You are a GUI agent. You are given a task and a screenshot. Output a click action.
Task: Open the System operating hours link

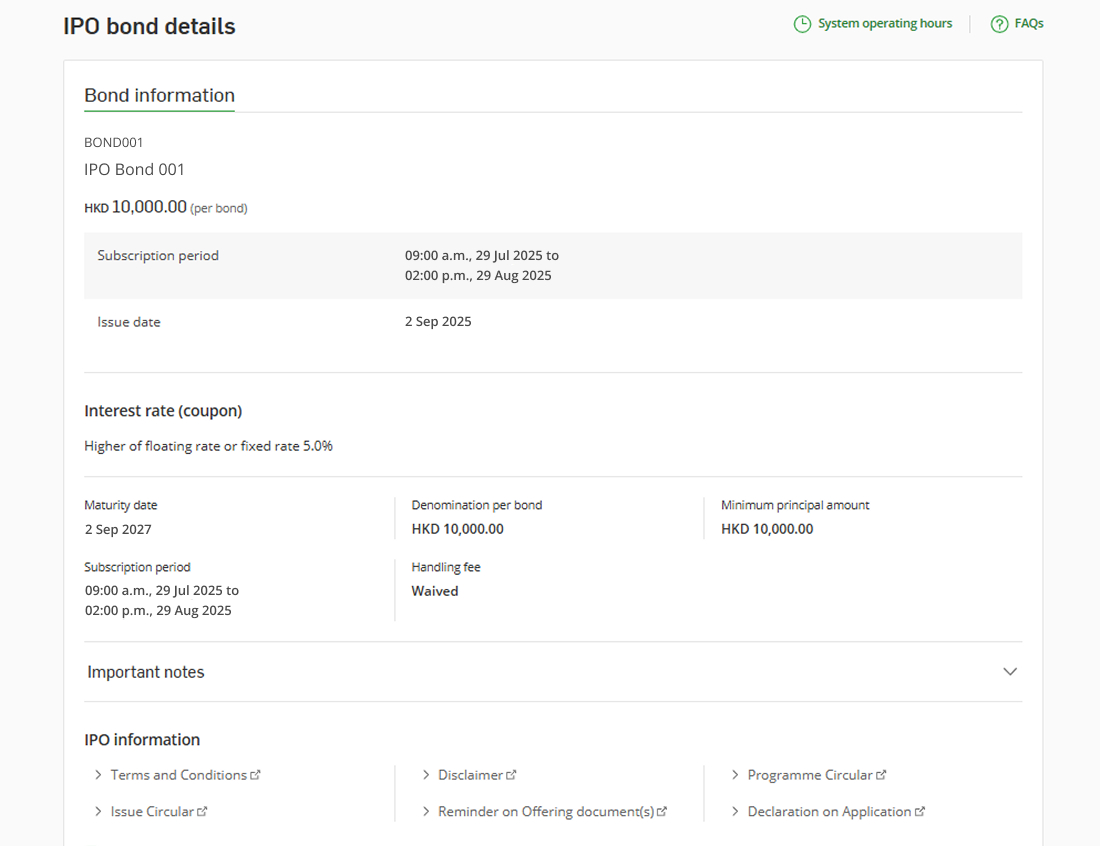(884, 24)
